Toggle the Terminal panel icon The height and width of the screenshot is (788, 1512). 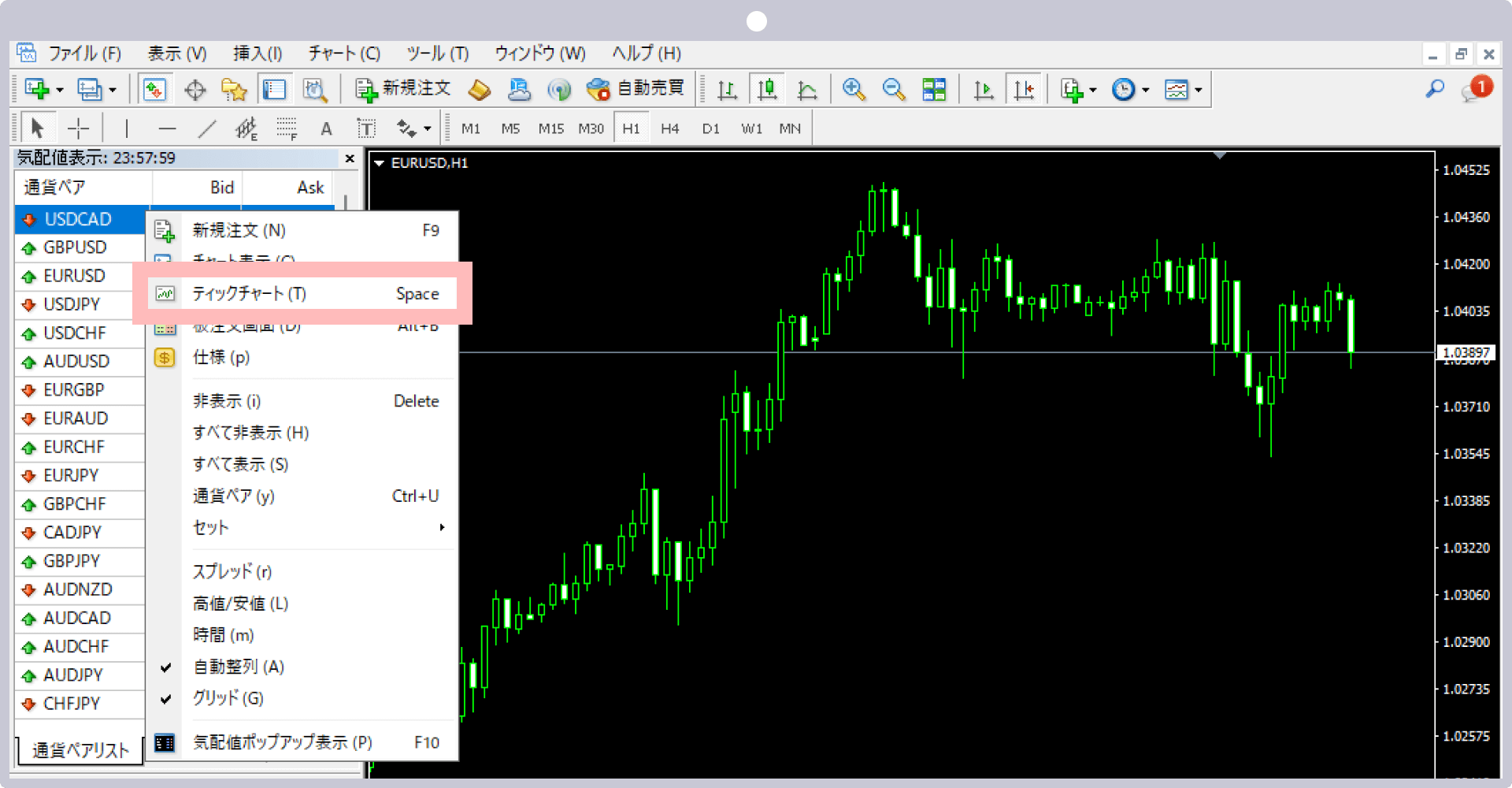[x=274, y=89]
